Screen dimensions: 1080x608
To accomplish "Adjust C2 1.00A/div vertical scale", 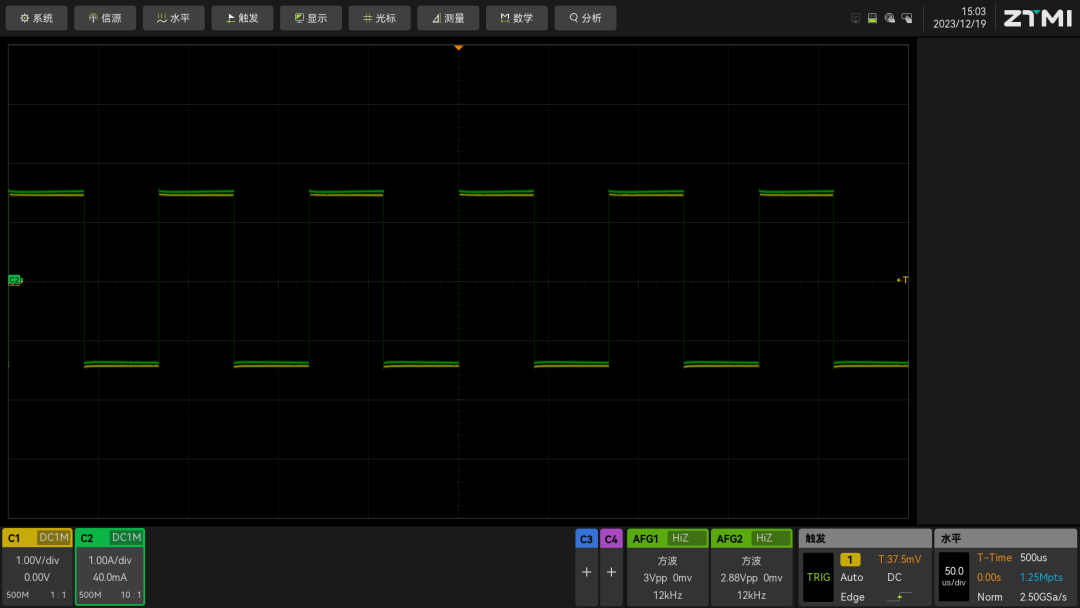I will [x=110, y=560].
